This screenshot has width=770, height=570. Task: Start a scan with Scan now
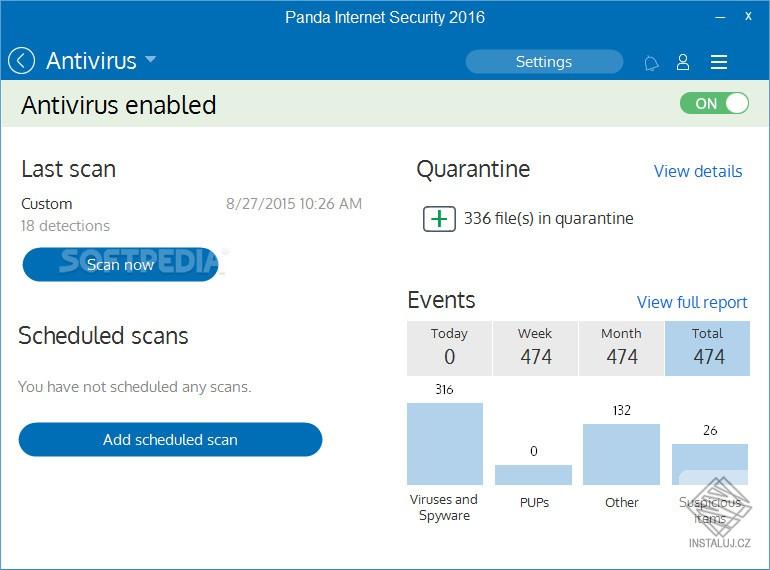point(120,265)
